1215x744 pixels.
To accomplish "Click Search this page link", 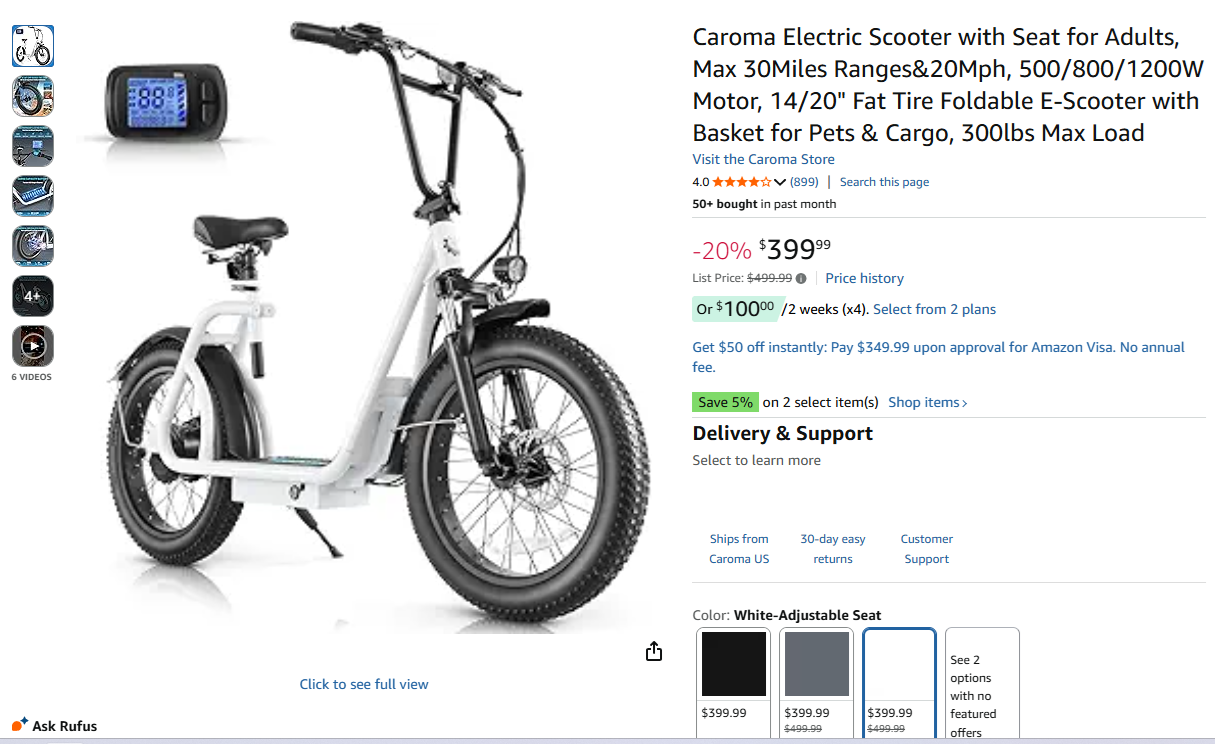I will (884, 182).
